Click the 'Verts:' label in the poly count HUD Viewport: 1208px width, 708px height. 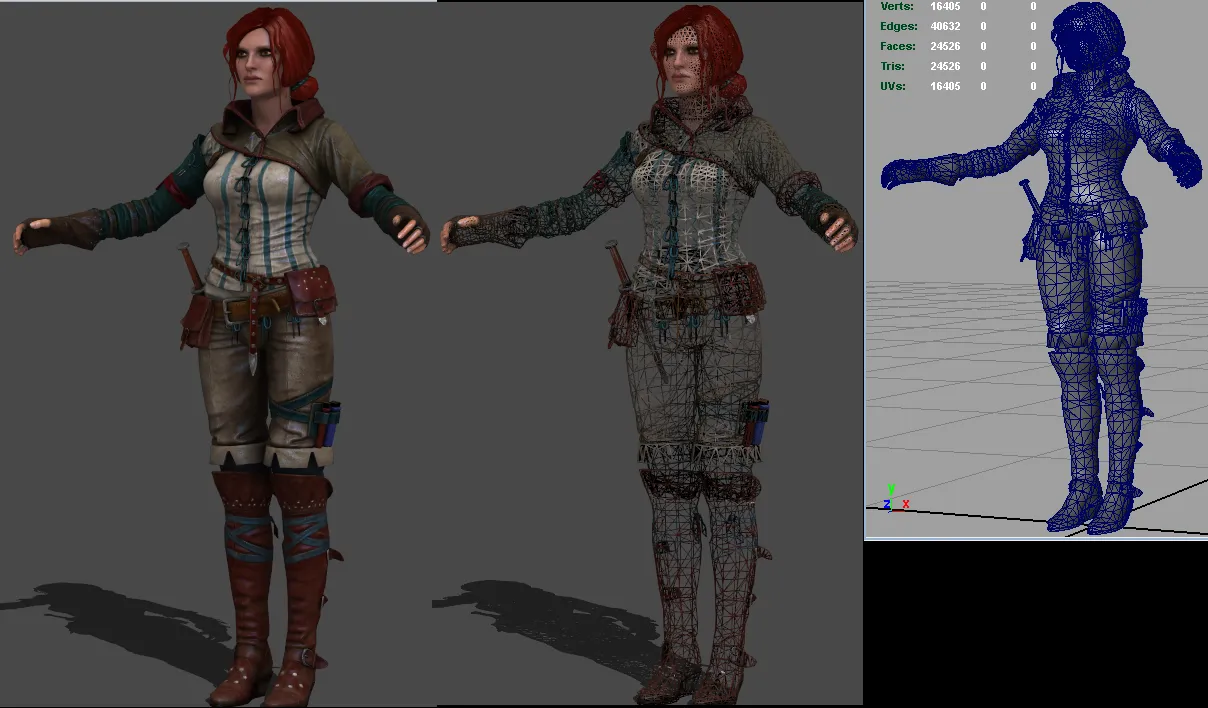897,7
